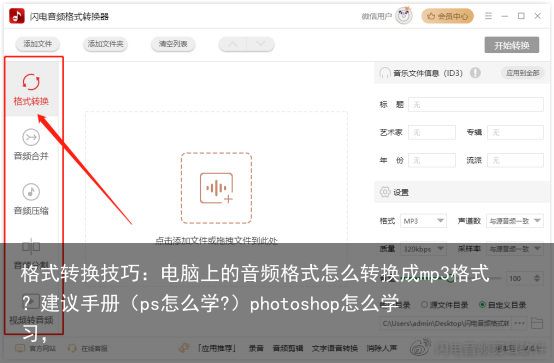Click the 标题 title input field
554x363 pixels.
476,105
